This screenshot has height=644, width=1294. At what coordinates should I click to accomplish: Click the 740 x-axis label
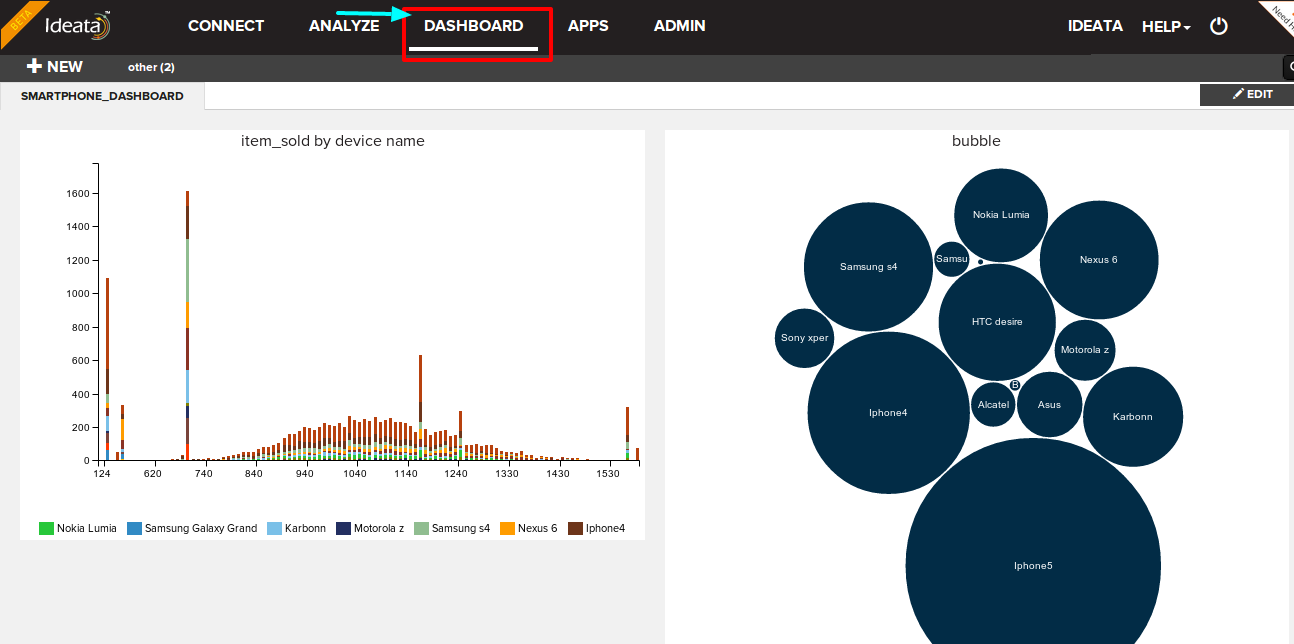pos(203,474)
